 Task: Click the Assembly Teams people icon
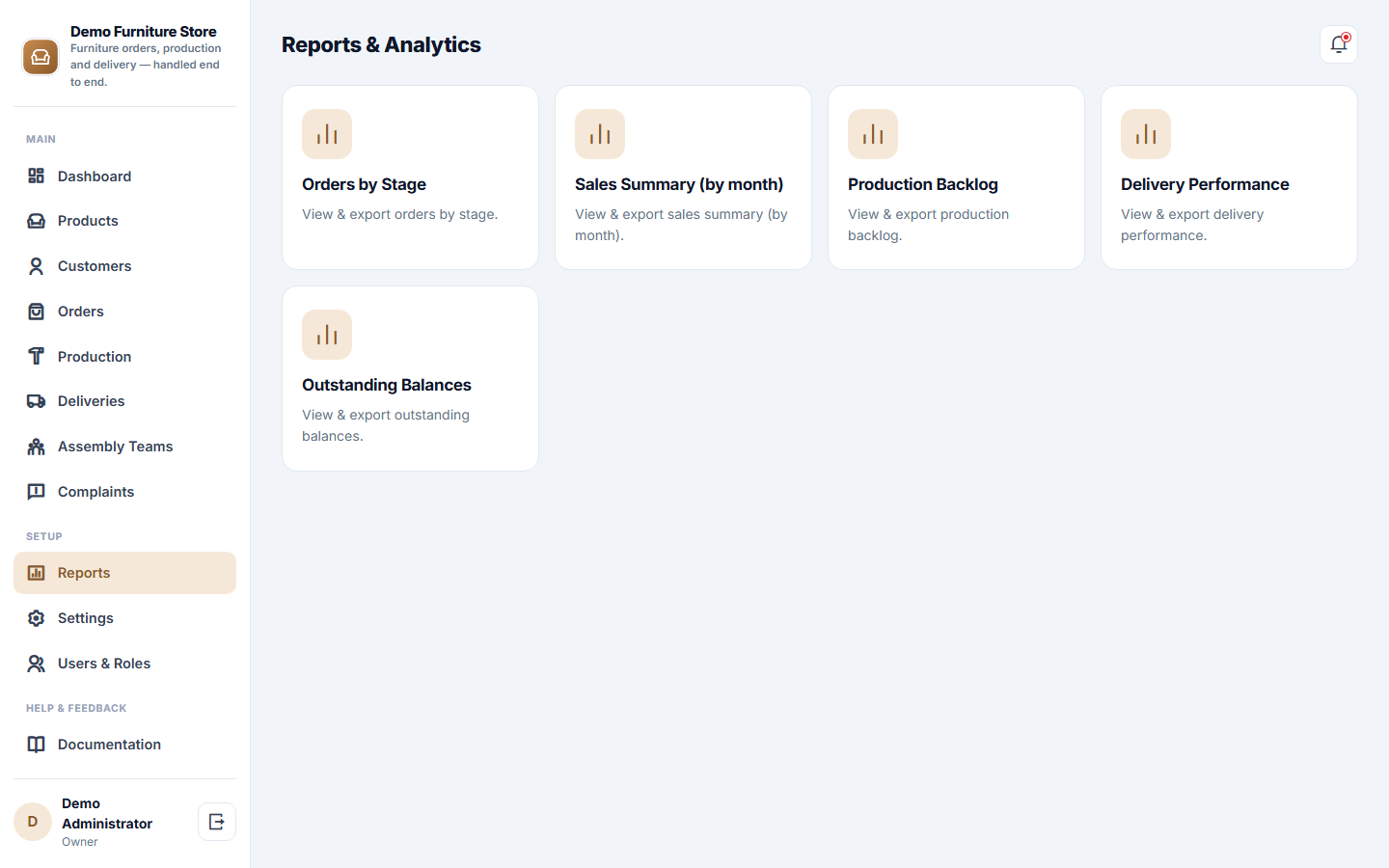(x=37, y=447)
